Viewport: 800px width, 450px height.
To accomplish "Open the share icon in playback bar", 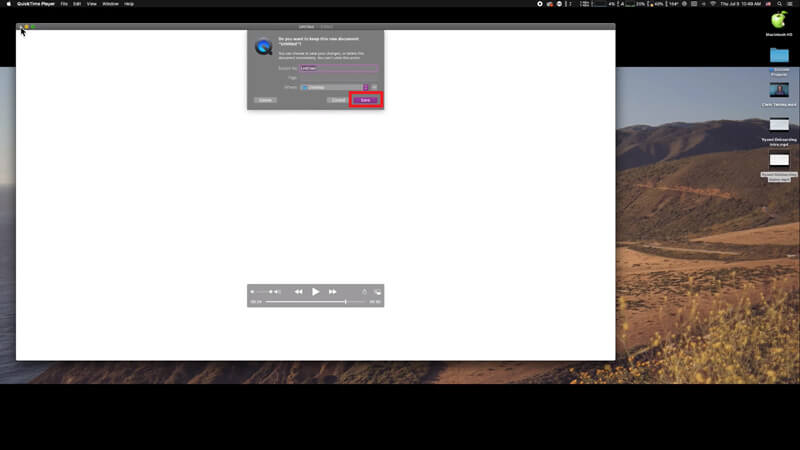I will (364, 292).
